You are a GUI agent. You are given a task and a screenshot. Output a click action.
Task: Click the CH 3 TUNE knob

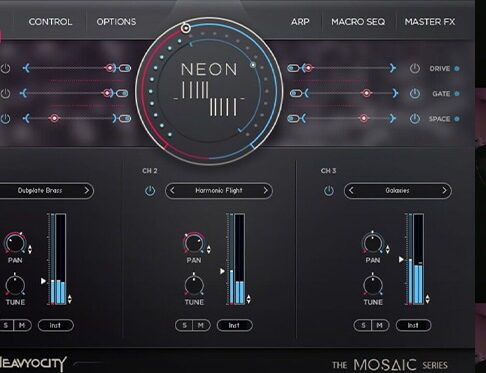point(373,285)
